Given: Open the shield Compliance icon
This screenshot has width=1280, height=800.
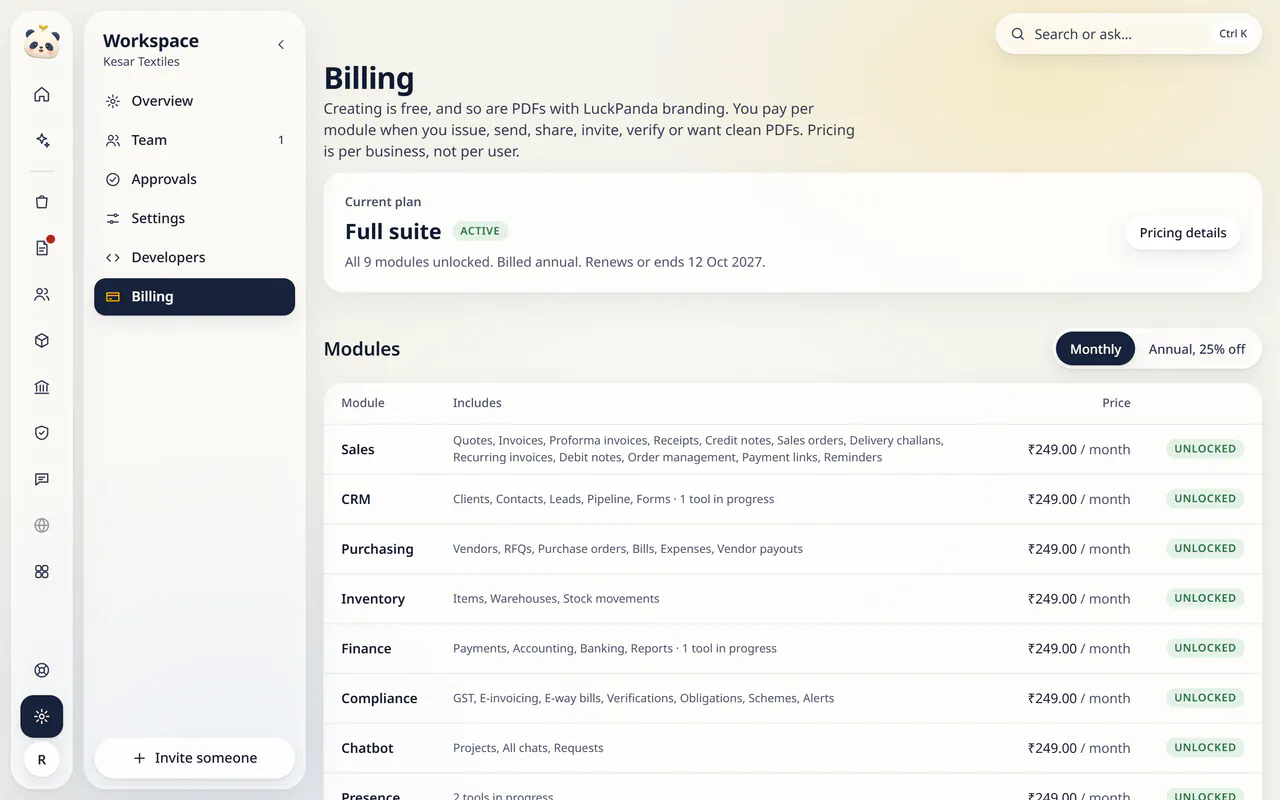Looking at the screenshot, I should (x=42, y=433).
